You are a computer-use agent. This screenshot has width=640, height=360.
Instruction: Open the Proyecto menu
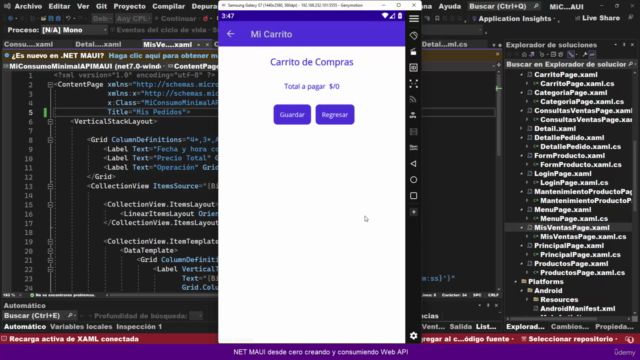129,7
